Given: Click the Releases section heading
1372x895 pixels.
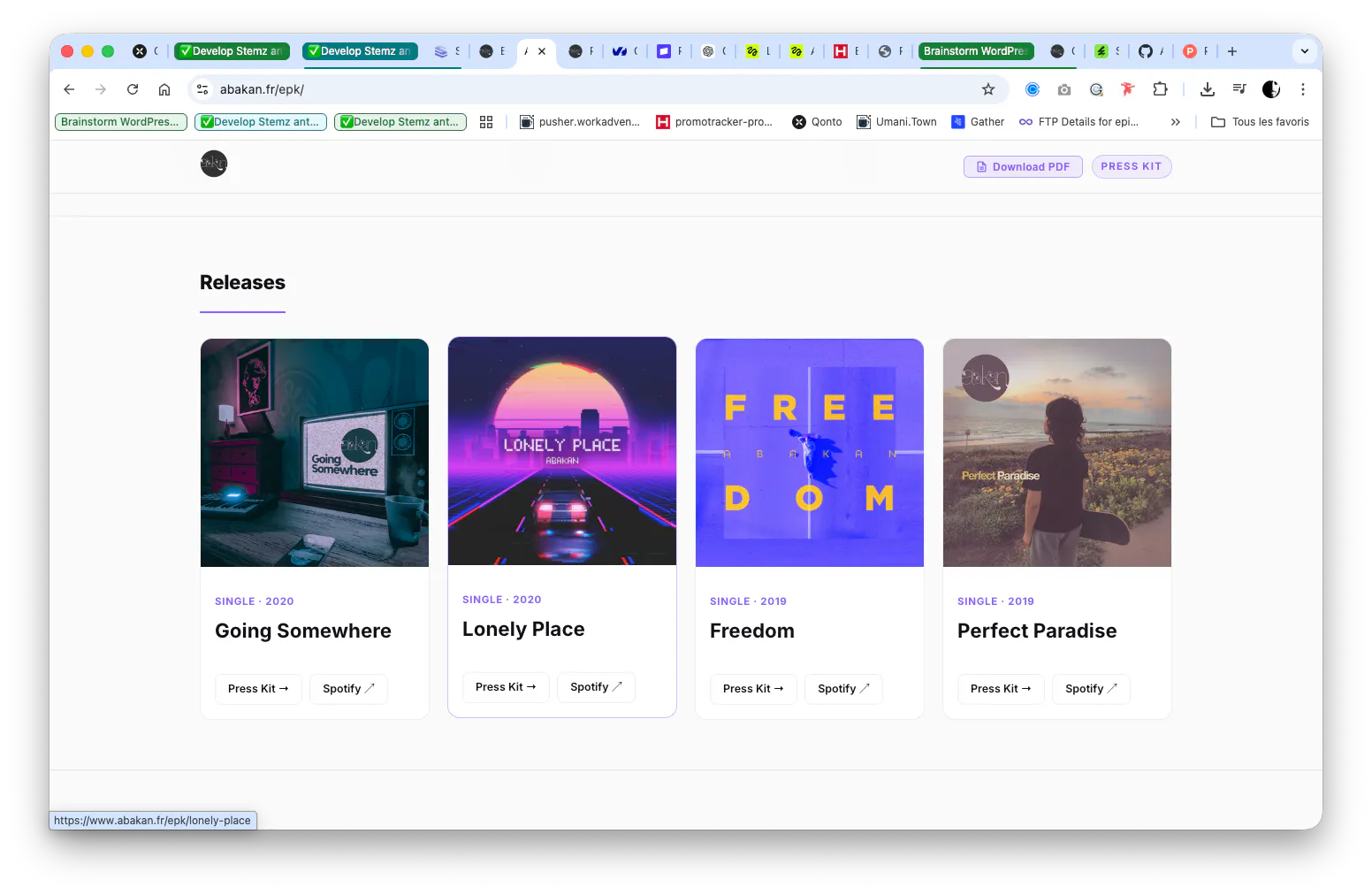Looking at the screenshot, I should (x=242, y=282).
